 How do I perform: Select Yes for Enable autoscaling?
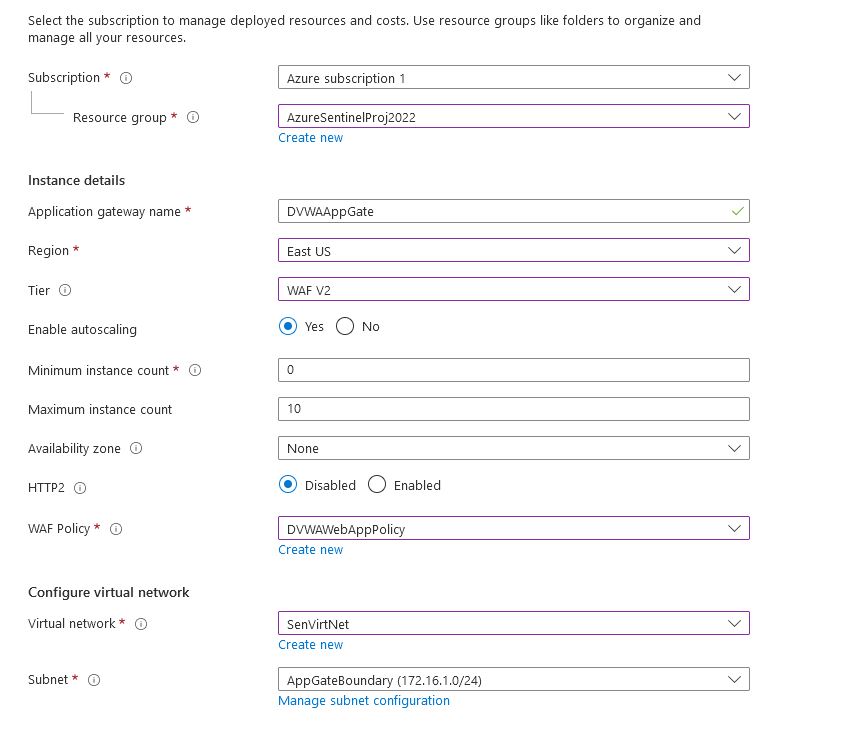pyautogui.click(x=289, y=326)
